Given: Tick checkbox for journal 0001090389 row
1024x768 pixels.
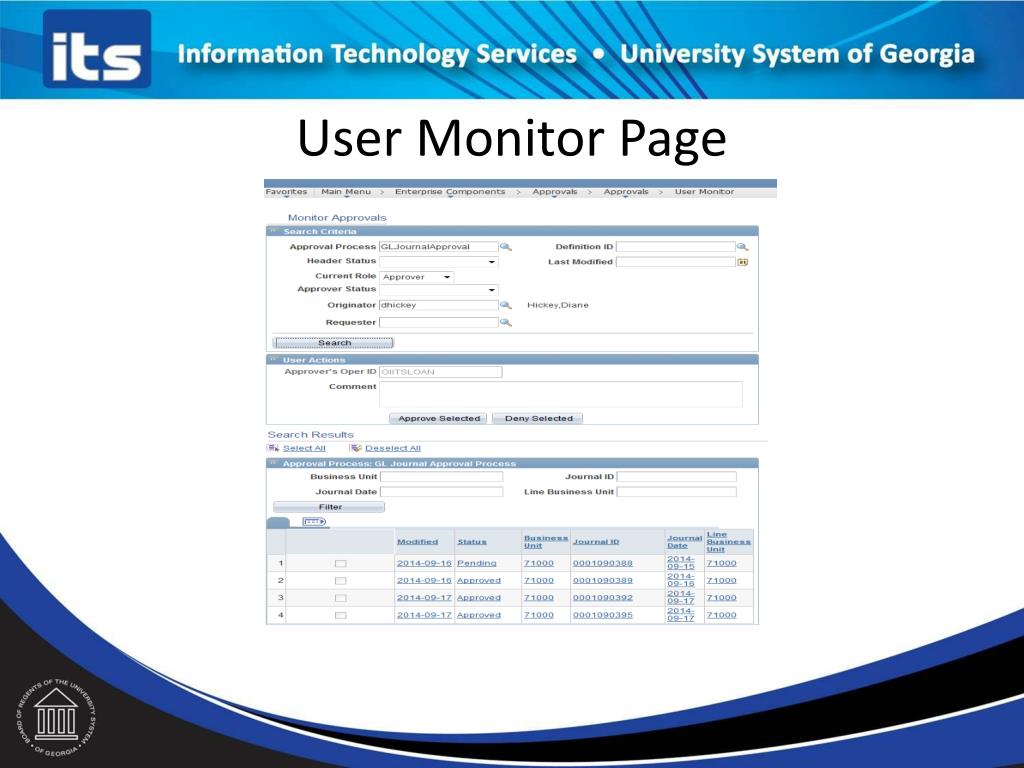Looking at the screenshot, I should [340, 581].
